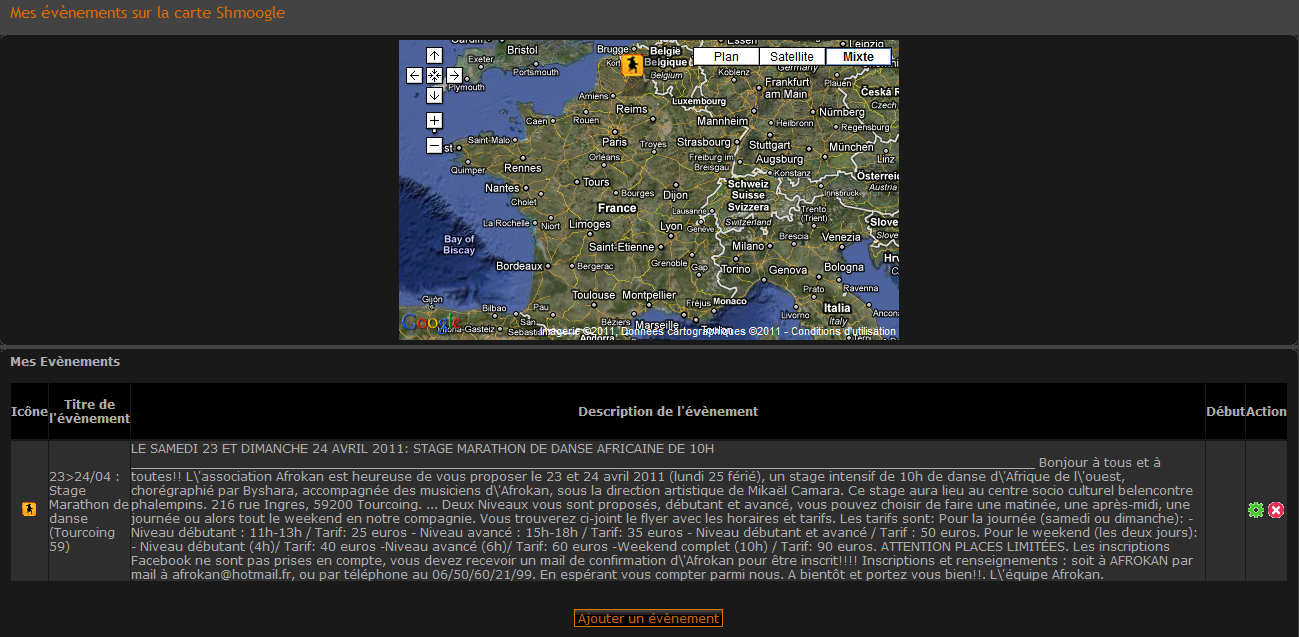Screen dimensions: 1299x637
Task: Click the orange event marker on the map
Action: click(x=631, y=66)
